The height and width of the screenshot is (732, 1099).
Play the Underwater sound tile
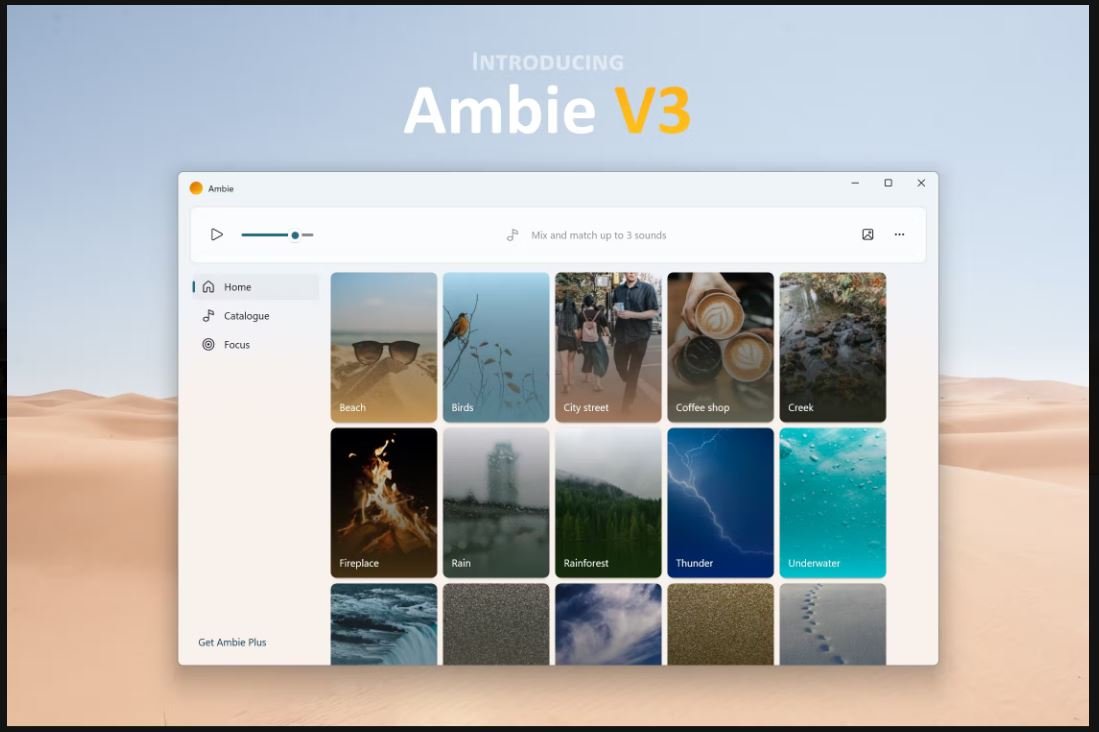833,503
